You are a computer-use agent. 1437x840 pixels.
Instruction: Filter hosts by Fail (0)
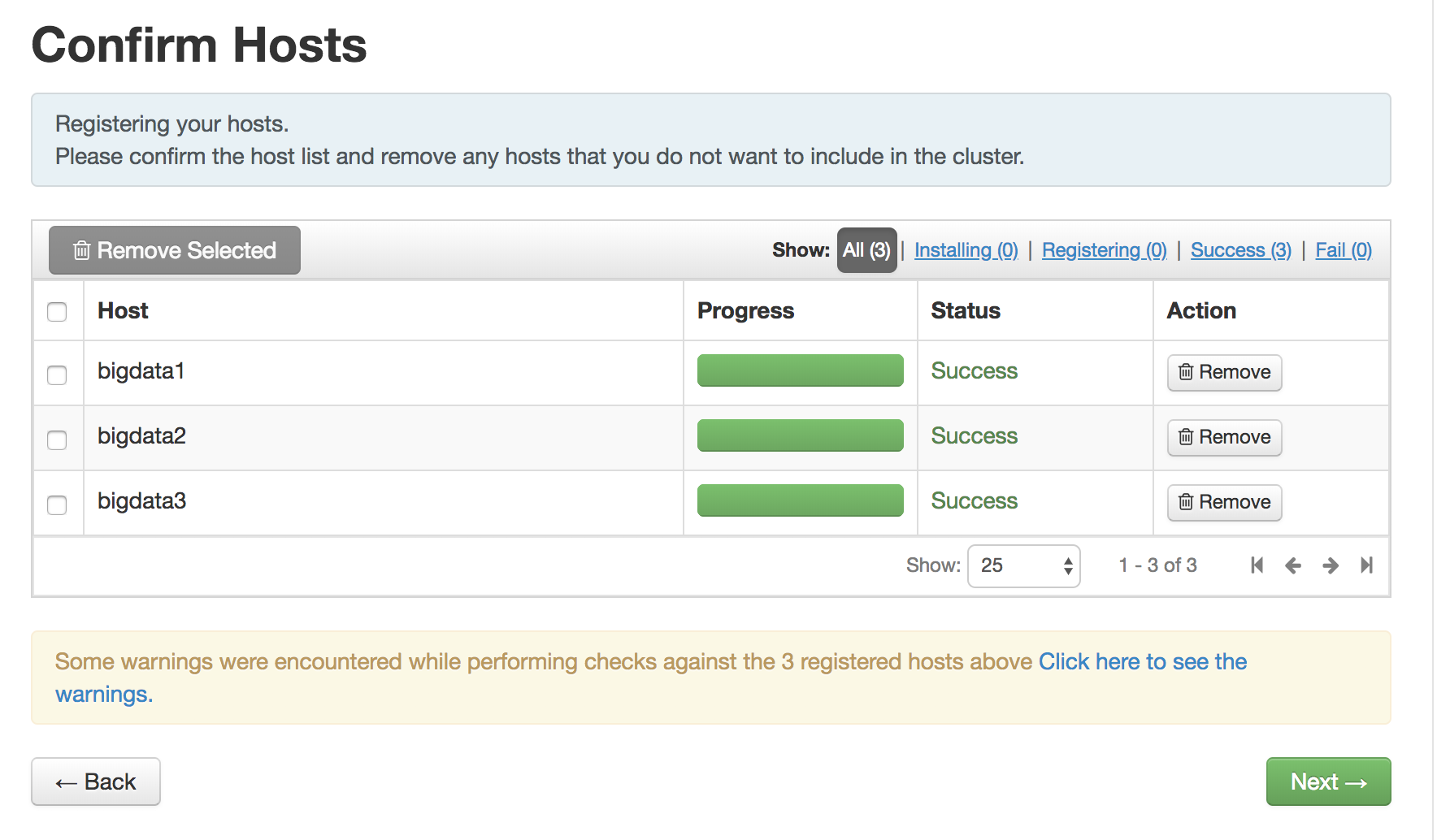click(1343, 250)
